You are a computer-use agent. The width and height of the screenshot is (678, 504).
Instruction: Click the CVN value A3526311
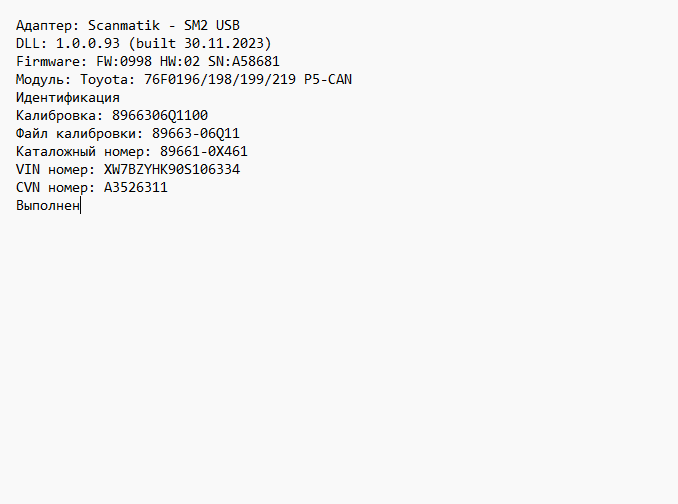[136, 187]
